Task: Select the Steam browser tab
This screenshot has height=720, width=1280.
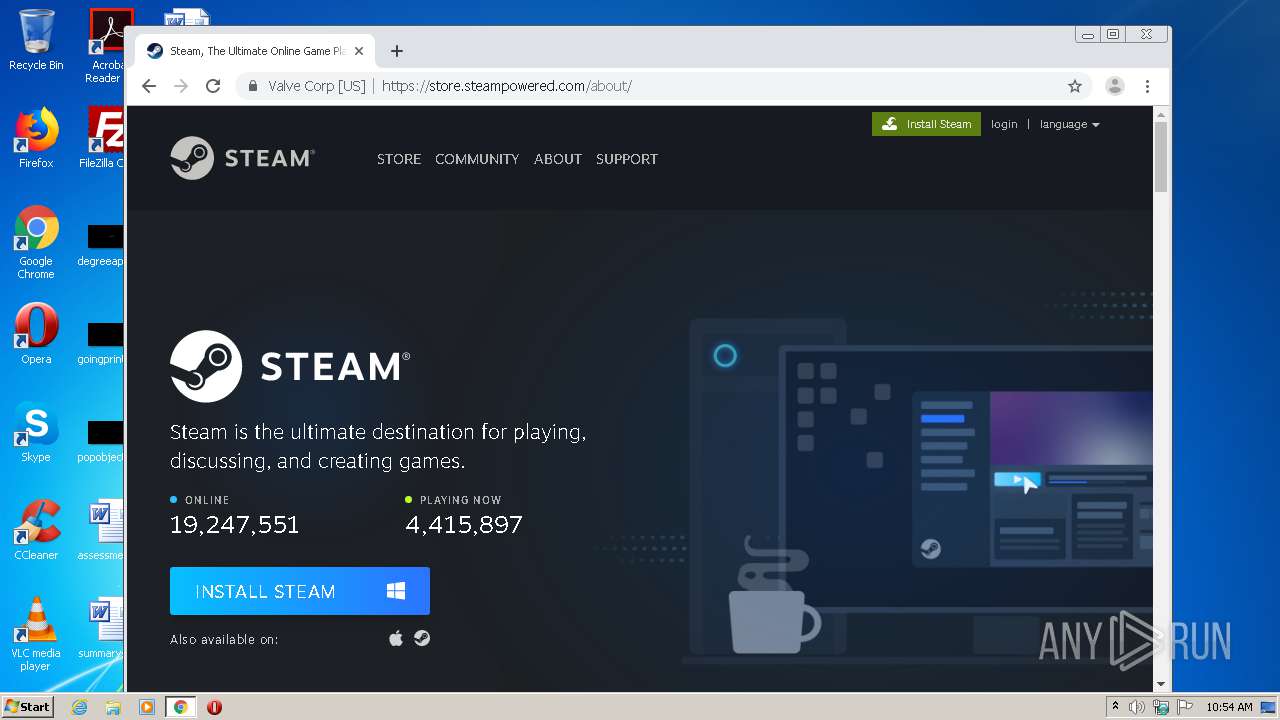Action: point(255,51)
